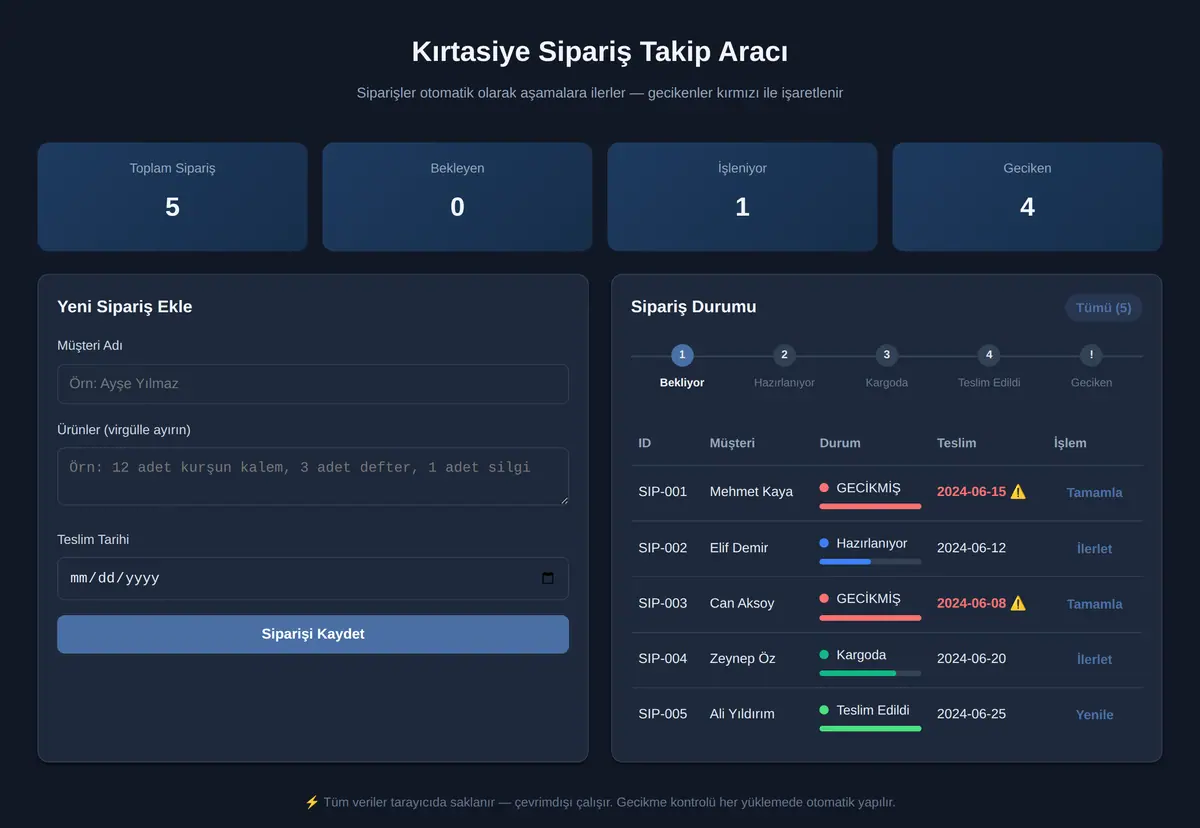This screenshot has width=1200, height=828.
Task: Click warning icon next to 2024-06-08
Action: tap(1018, 603)
